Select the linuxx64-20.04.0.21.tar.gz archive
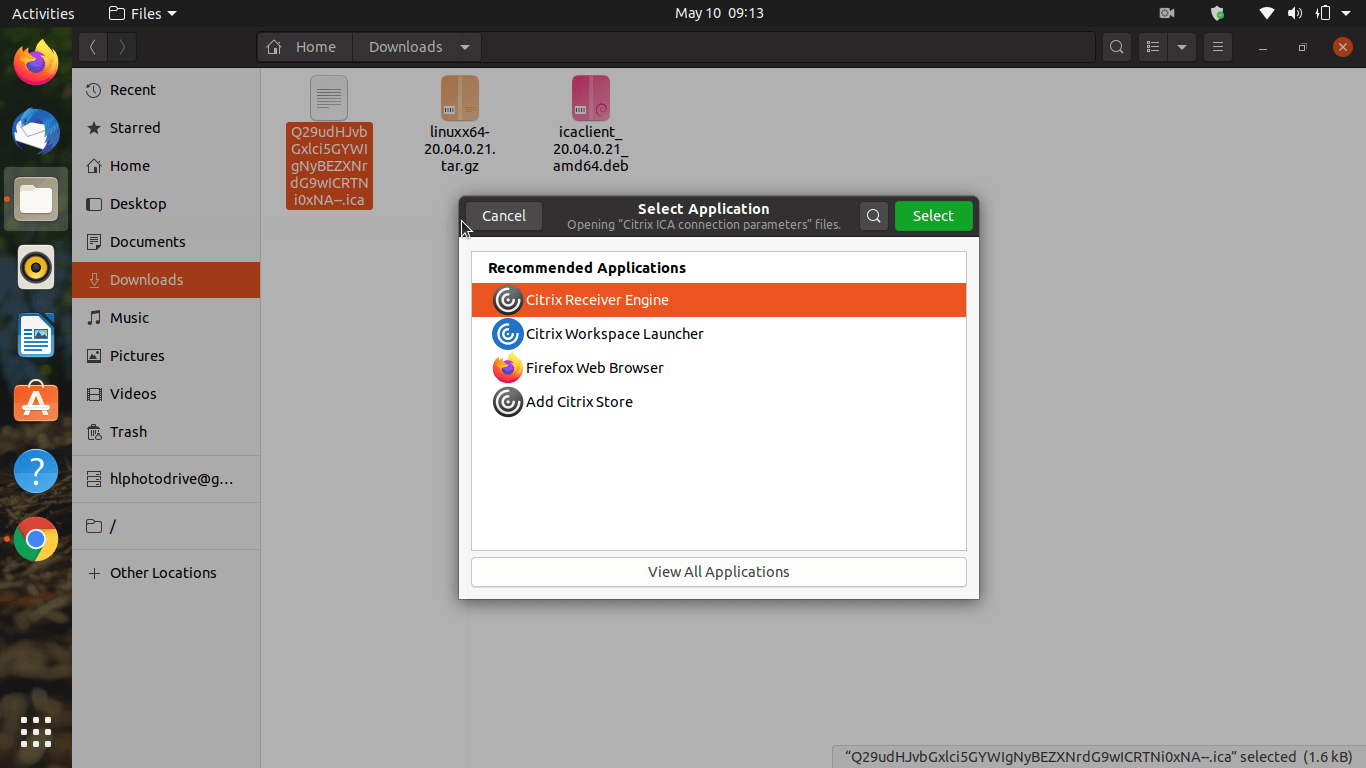This screenshot has height=768, width=1366. 460,124
